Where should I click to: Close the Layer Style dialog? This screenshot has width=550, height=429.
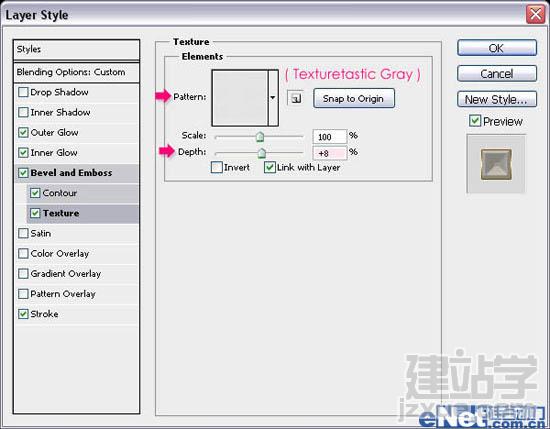pos(535,15)
